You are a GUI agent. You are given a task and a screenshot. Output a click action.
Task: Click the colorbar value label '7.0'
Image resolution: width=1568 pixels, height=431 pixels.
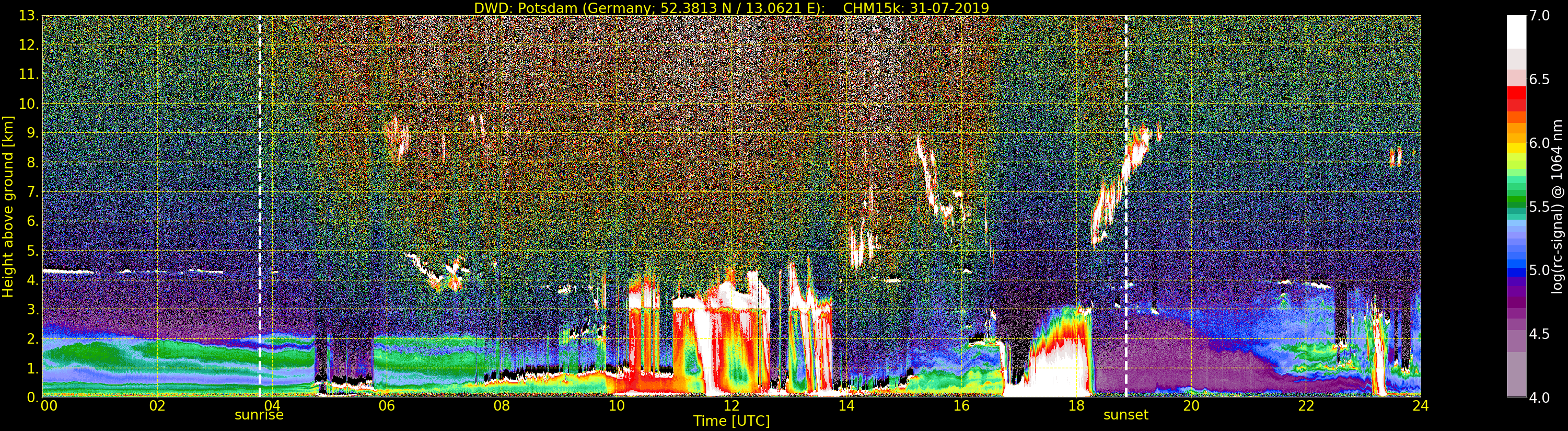(1539, 16)
